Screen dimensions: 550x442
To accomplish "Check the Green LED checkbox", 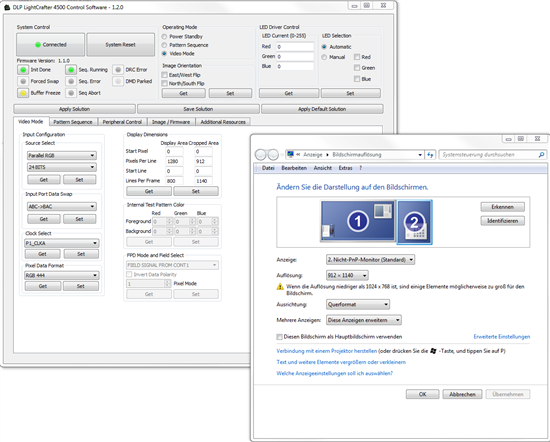I will [357, 68].
